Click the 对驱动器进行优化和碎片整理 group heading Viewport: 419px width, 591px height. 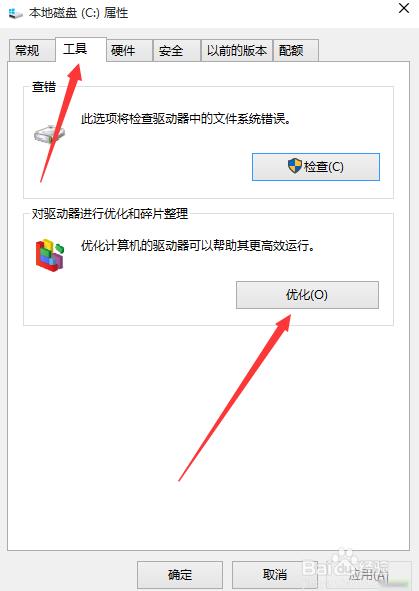[x=110, y=214]
